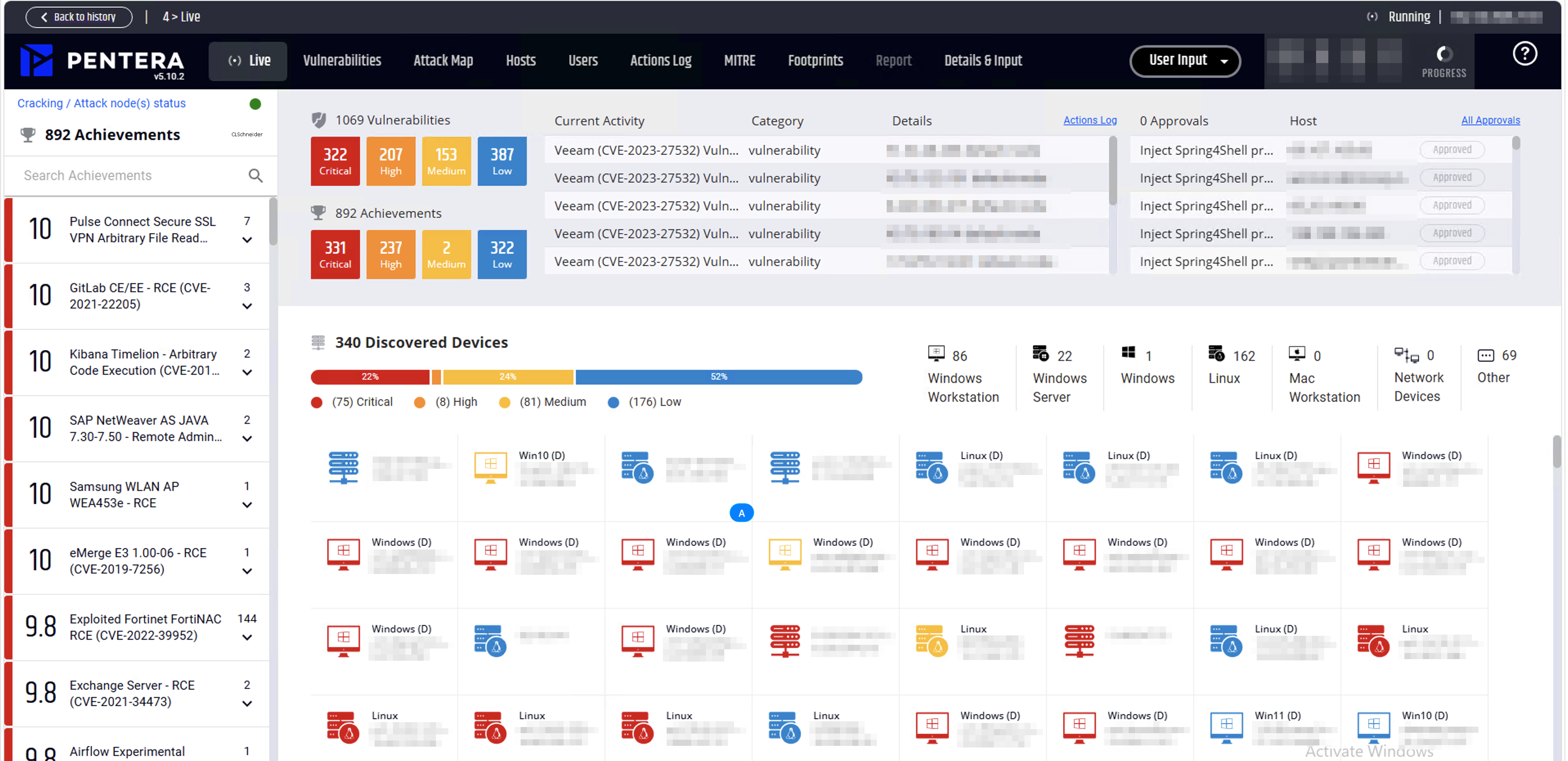Image resolution: width=1568 pixels, height=761 pixels.
Task: Click the Pentera logo
Action: pos(102,61)
